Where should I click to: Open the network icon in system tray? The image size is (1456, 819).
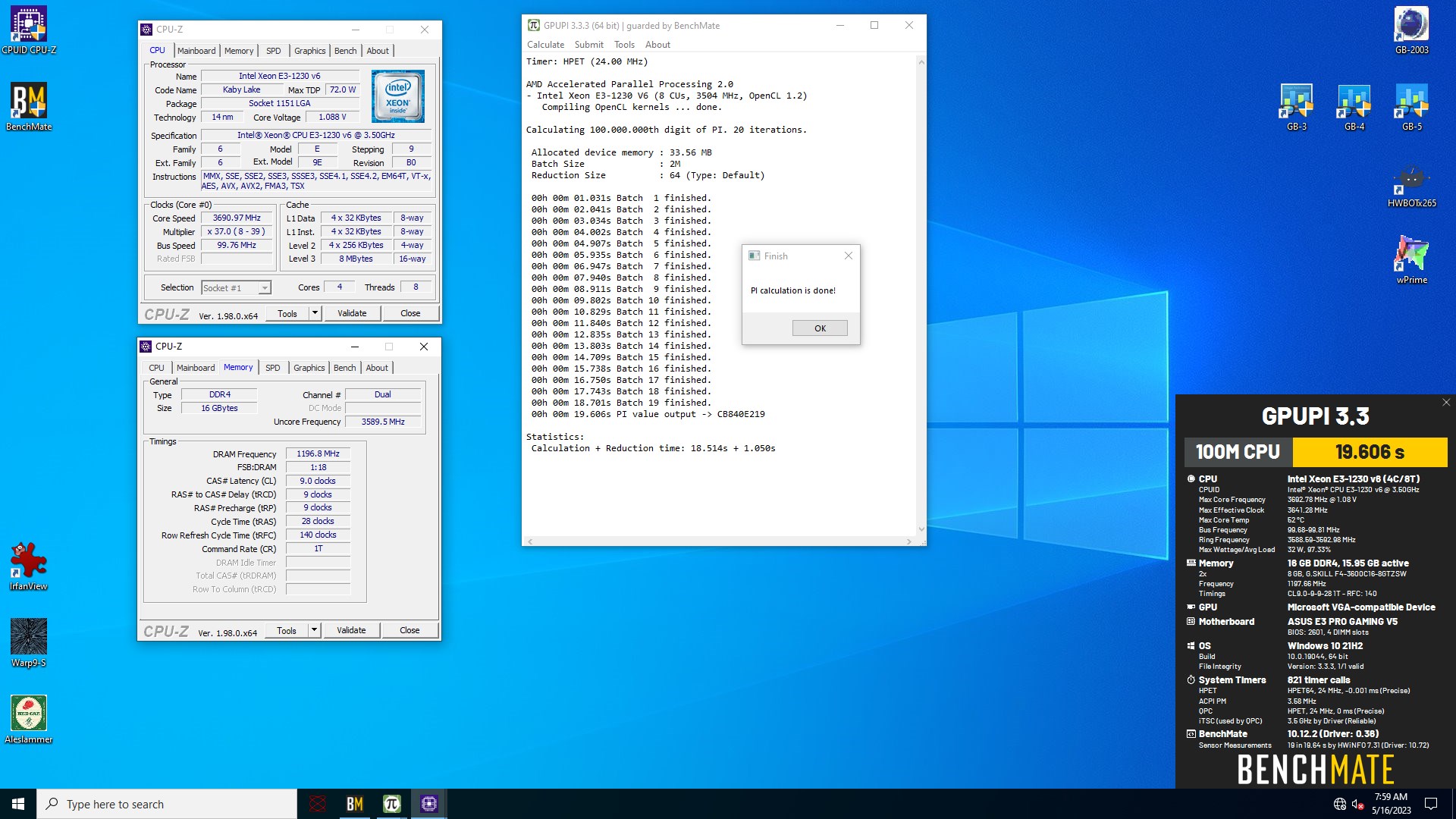1340,804
